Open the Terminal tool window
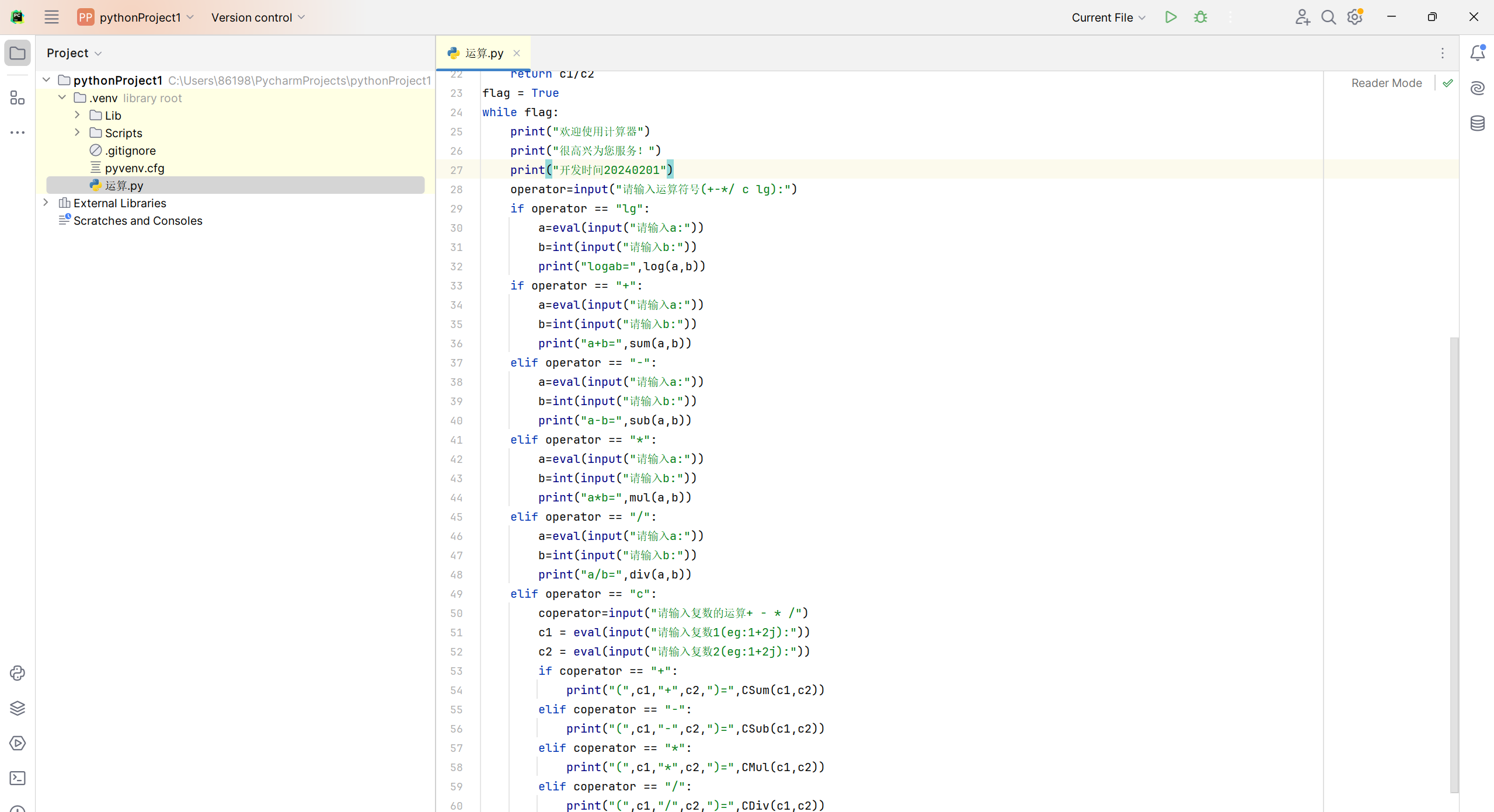Screen dimensions: 1494x812 pyautogui.click(x=18, y=778)
